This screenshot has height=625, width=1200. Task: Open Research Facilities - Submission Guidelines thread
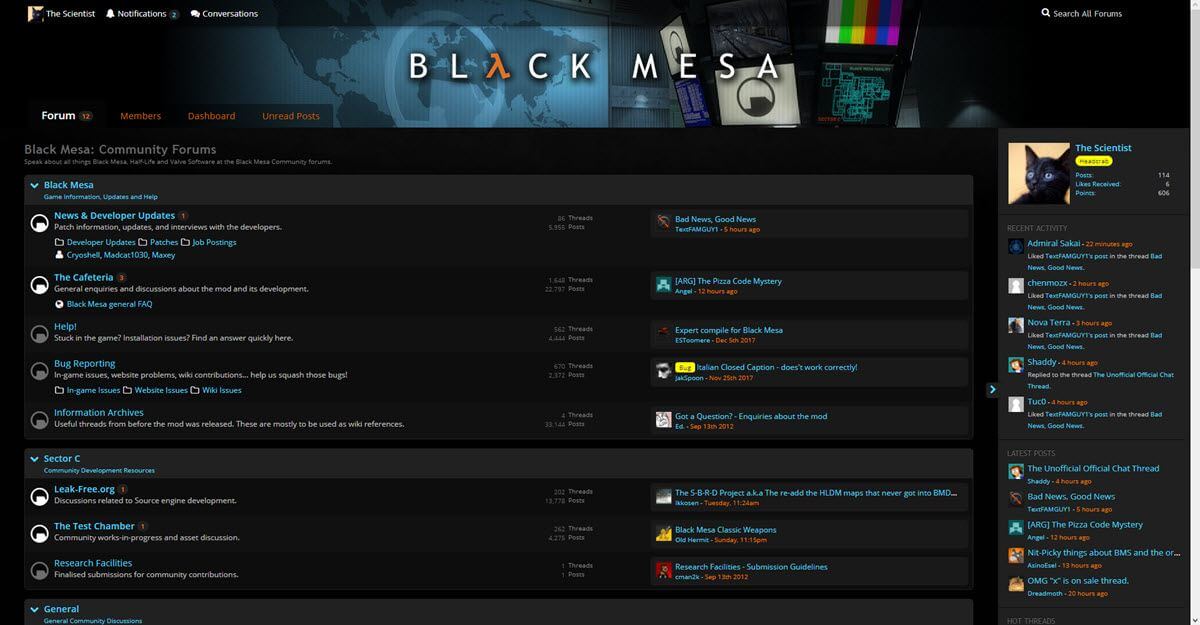tap(751, 567)
